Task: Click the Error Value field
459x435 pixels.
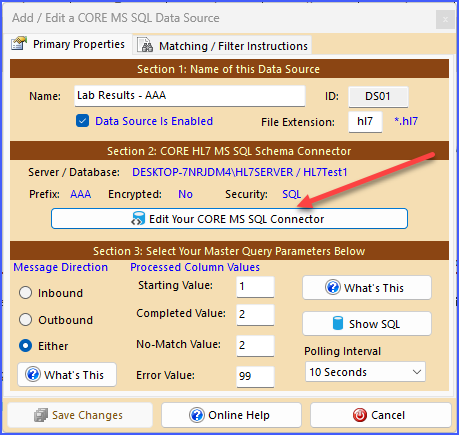Action: point(255,377)
